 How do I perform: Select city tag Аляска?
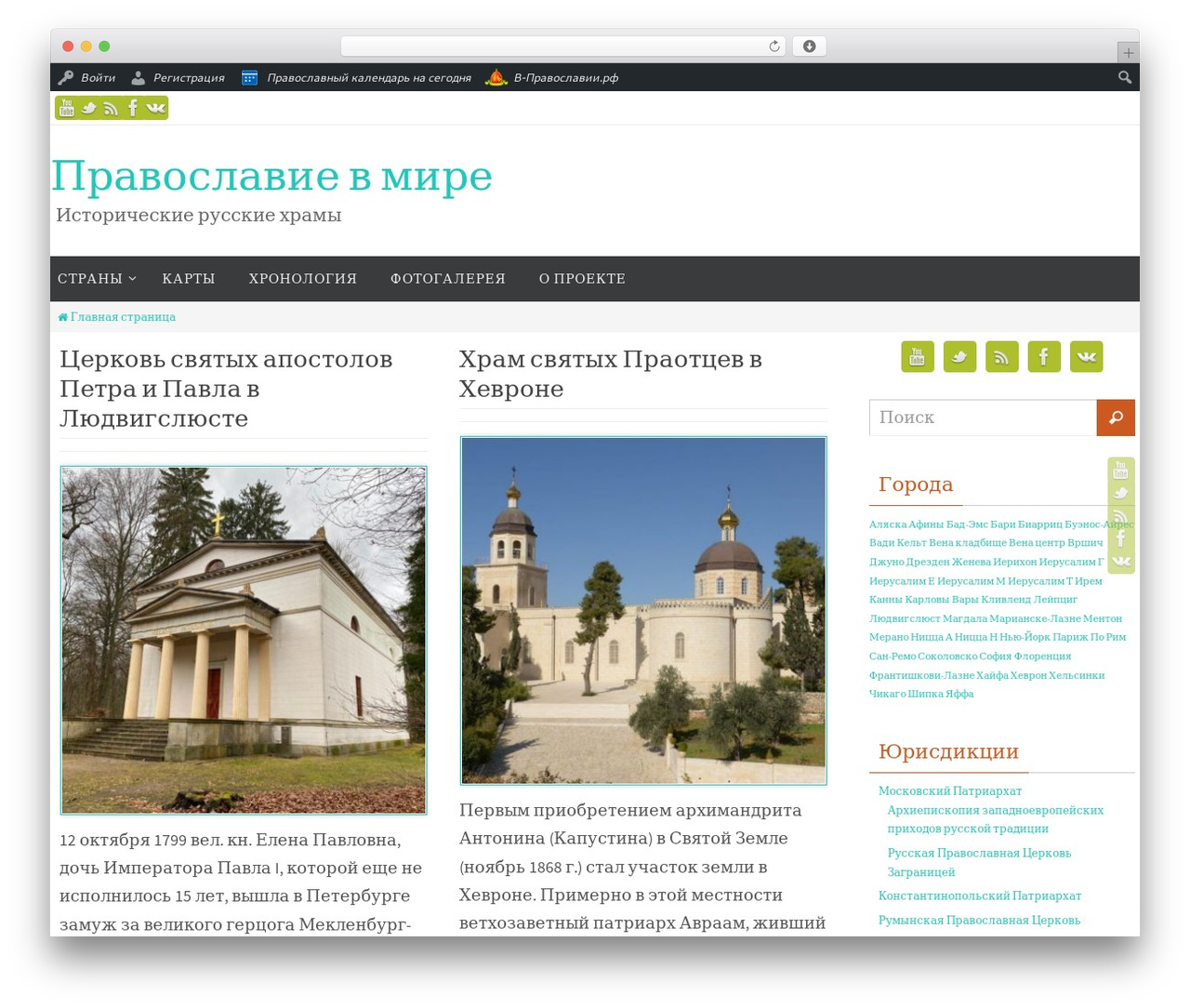(x=888, y=524)
